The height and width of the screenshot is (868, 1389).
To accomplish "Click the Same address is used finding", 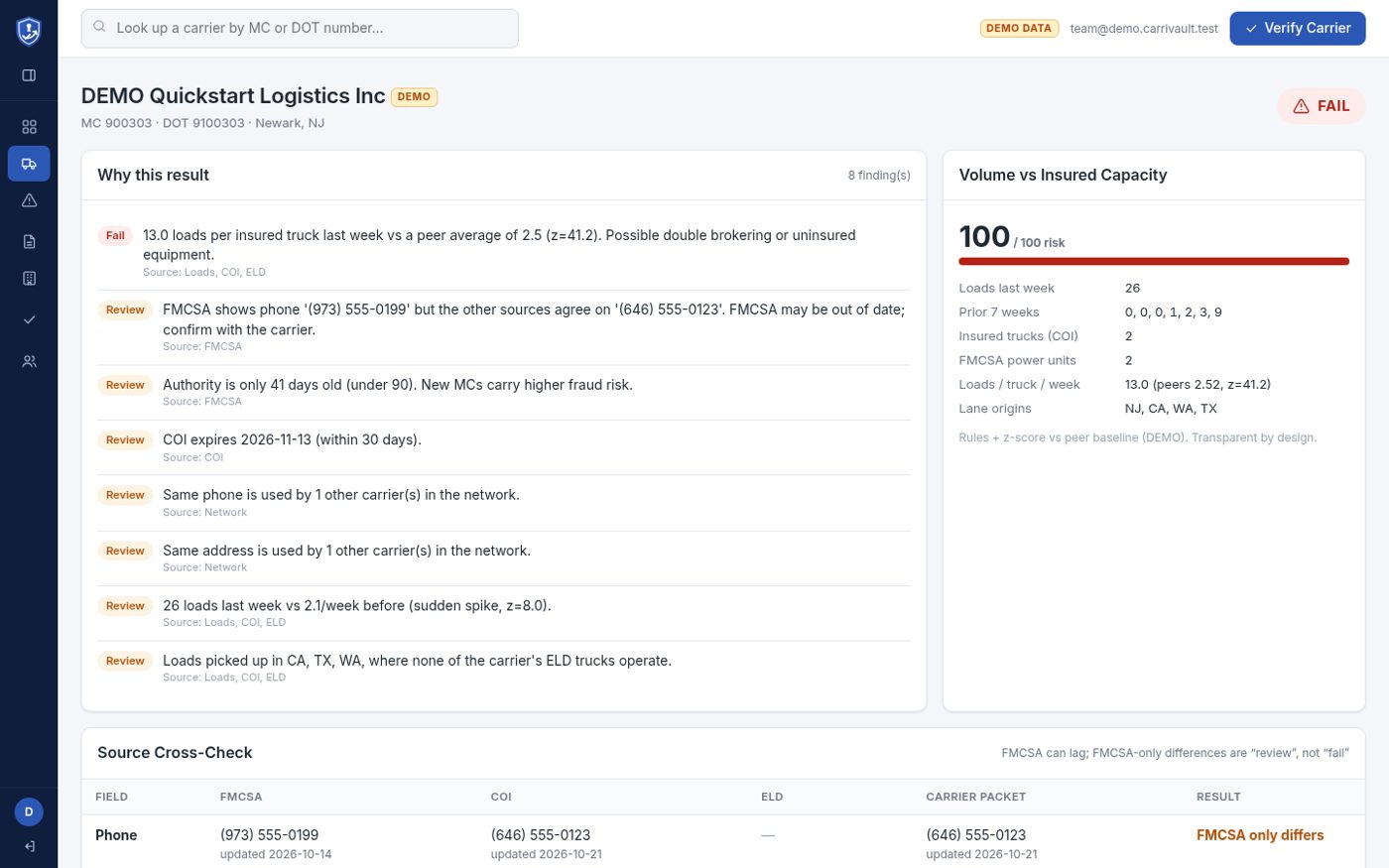I will click(346, 551).
